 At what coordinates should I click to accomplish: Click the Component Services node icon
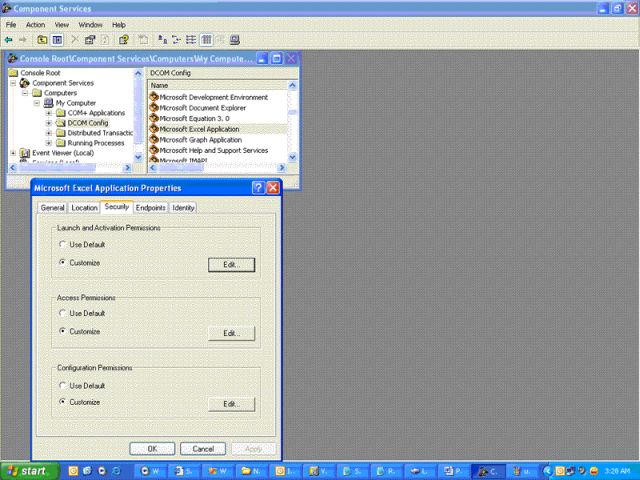[x=25, y=83]
